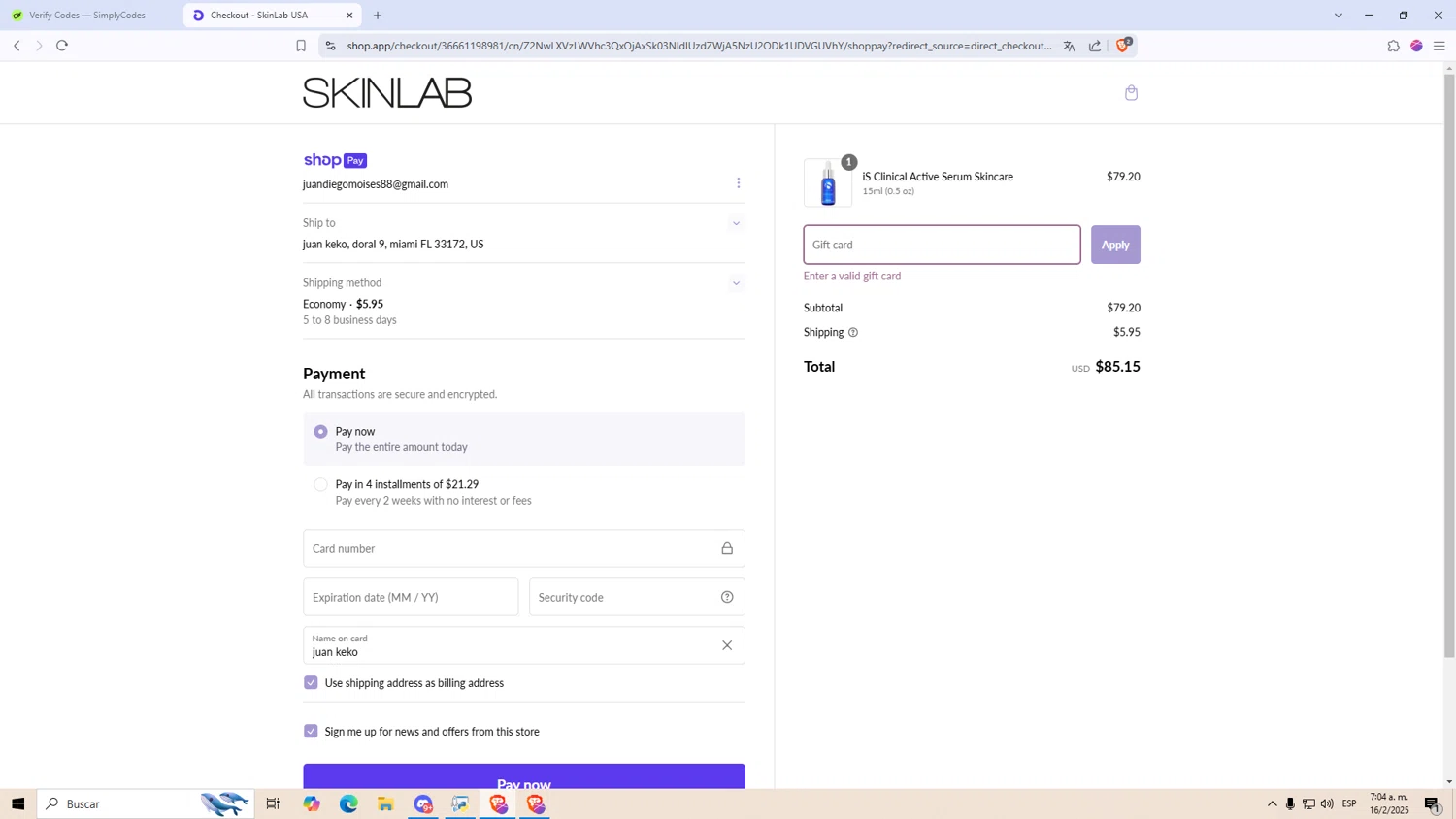The height and width of the screenshot is (819, 1456).
Task: Click the browser address bar URL
Action: coord(699,46)
